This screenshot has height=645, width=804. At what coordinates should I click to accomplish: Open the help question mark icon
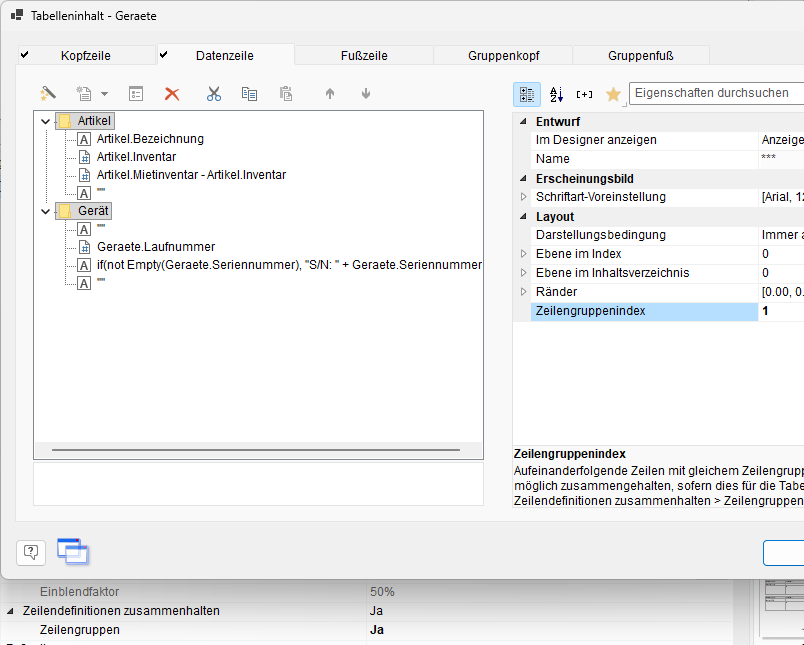pyautogui.click(x=30, y=551)
